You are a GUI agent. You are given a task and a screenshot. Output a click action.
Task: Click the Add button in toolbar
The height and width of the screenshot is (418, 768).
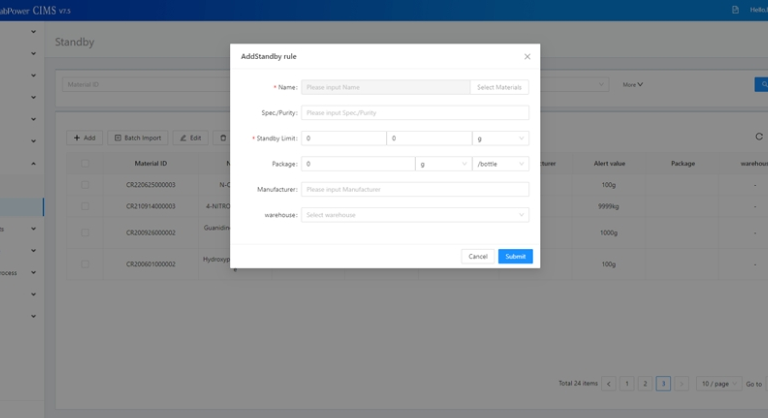(x=84, y=138)
